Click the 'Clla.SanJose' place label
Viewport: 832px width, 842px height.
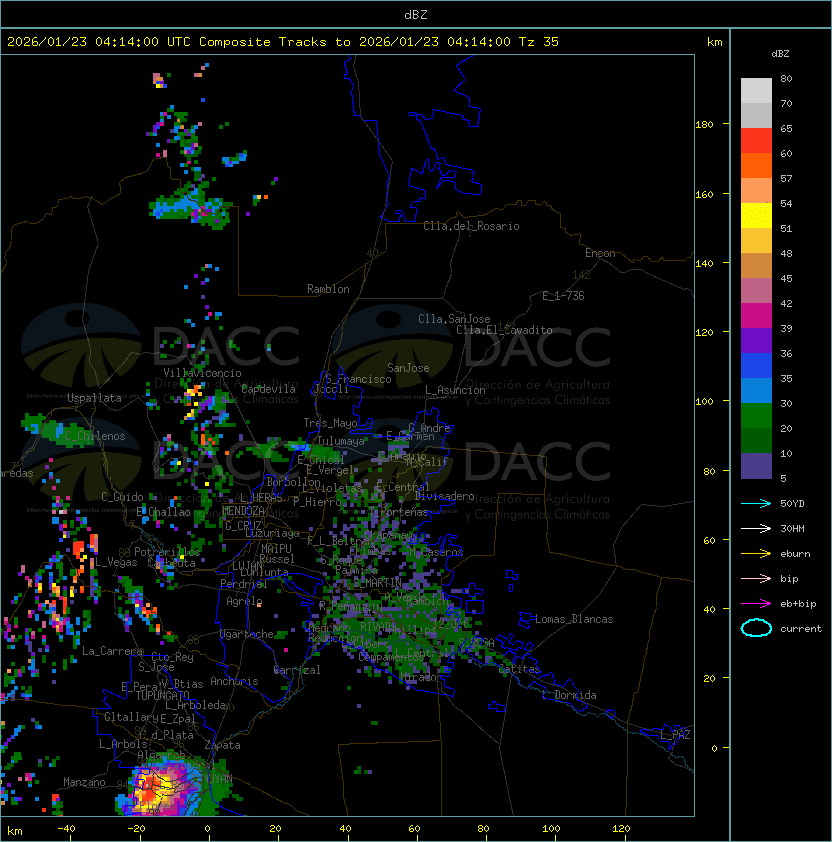(x=454, y=319)
